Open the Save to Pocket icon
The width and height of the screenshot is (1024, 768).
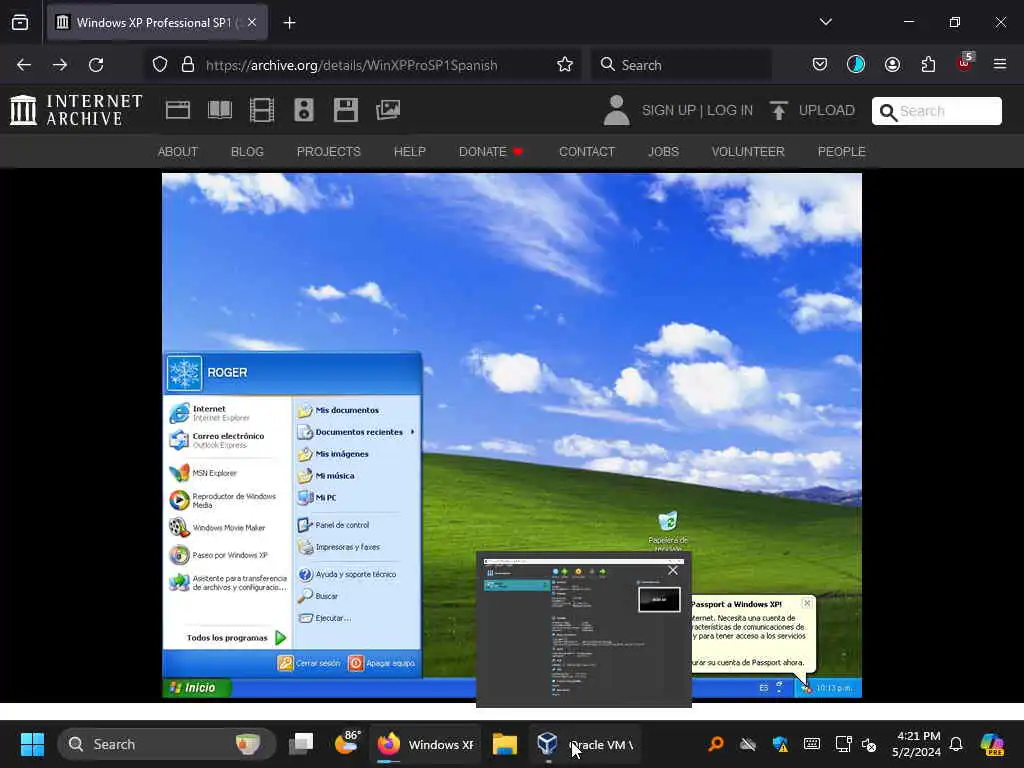click(x=820, y=65)
